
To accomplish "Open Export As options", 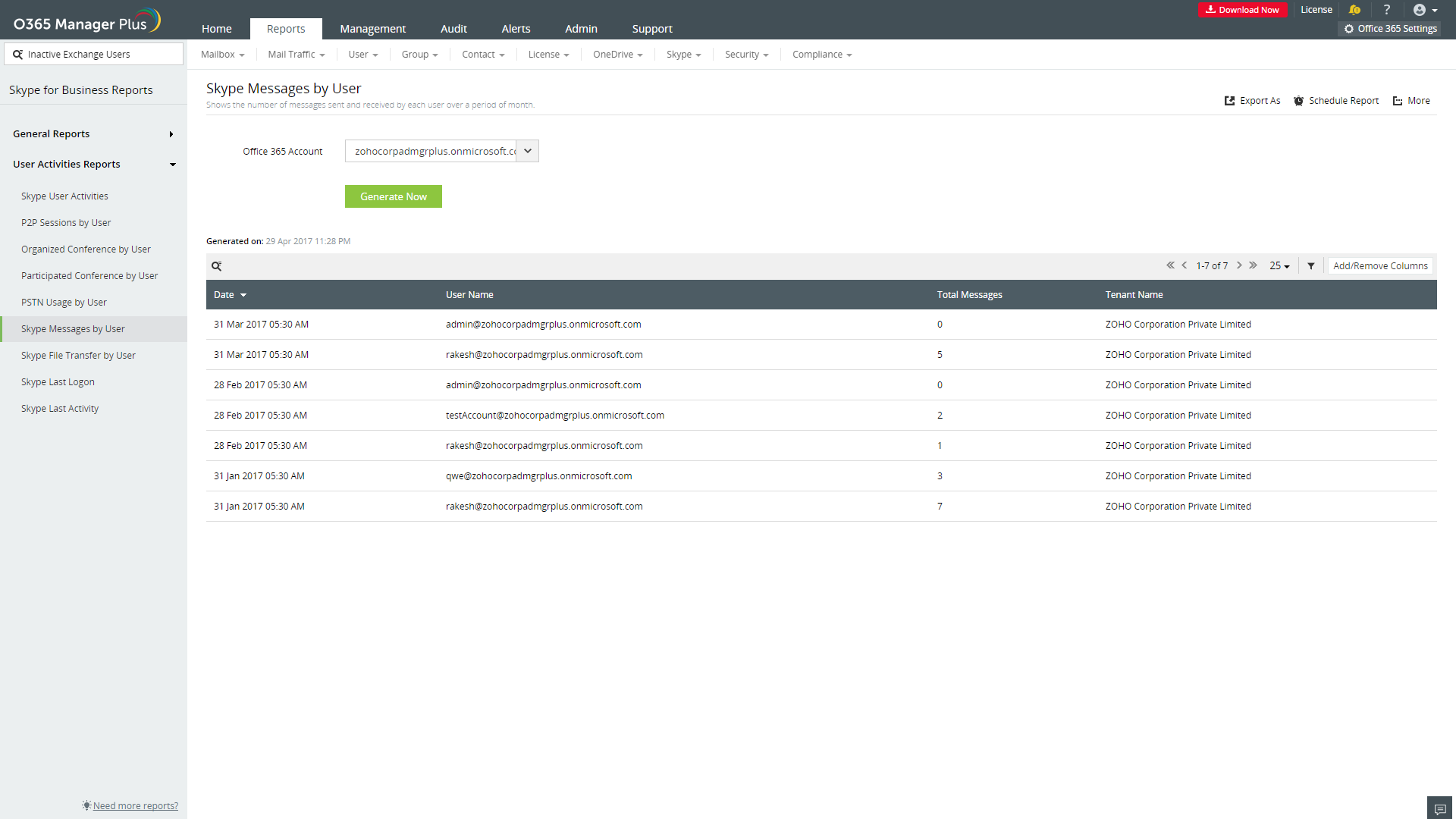I will [x=1253, y=101].
